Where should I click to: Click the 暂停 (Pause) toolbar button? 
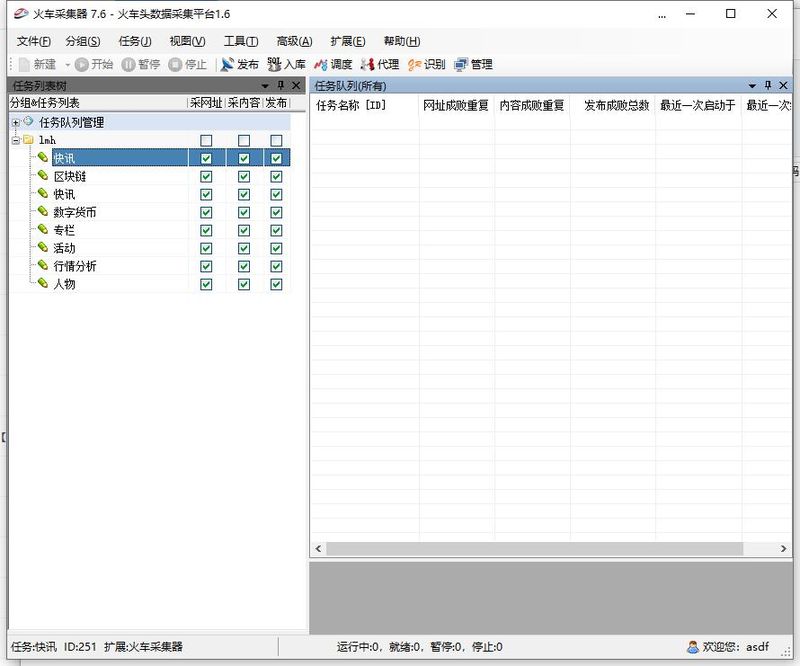pos(141,64)
